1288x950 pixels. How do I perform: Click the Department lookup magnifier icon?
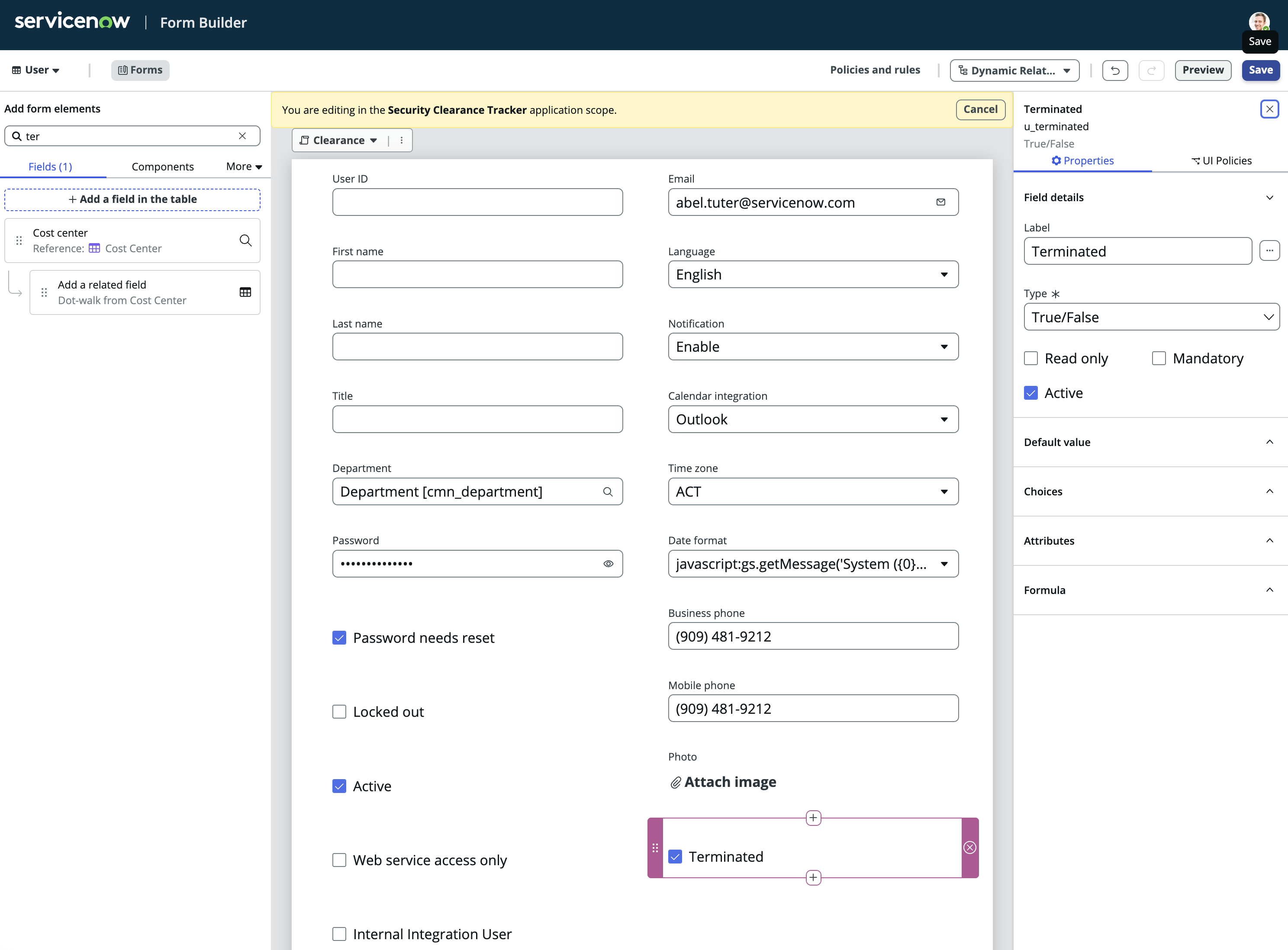(x=608, y=492)
